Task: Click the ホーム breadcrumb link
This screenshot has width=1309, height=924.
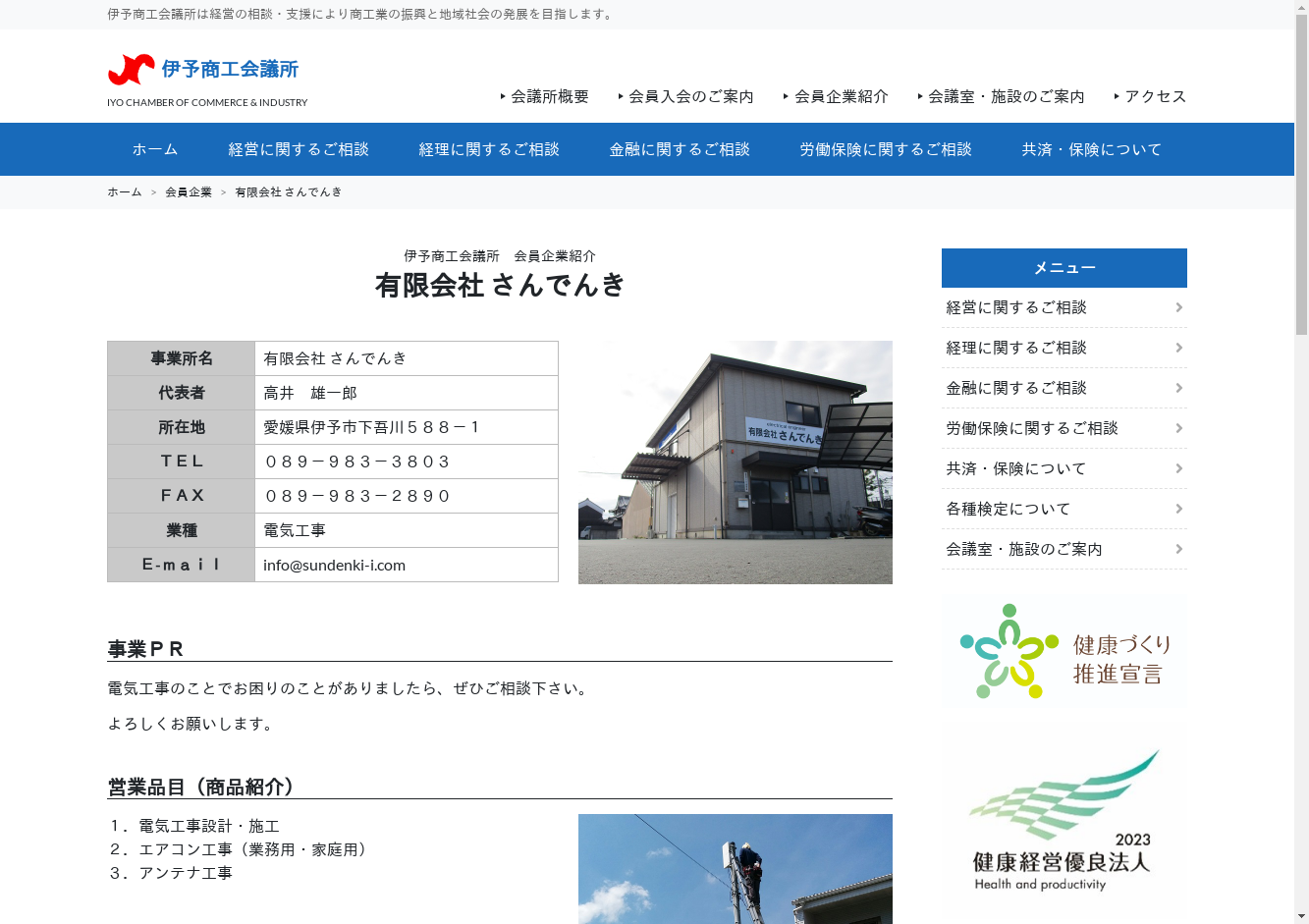Action: click(125, 192)
